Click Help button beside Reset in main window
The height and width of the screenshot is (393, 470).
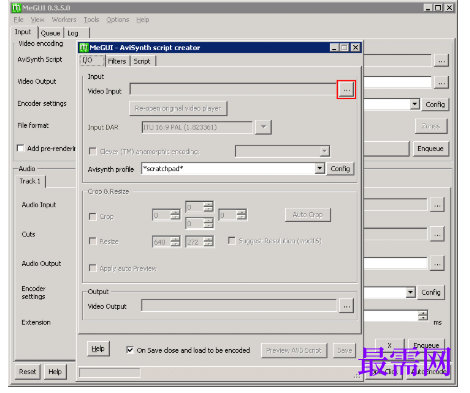[x=55, y=371]
